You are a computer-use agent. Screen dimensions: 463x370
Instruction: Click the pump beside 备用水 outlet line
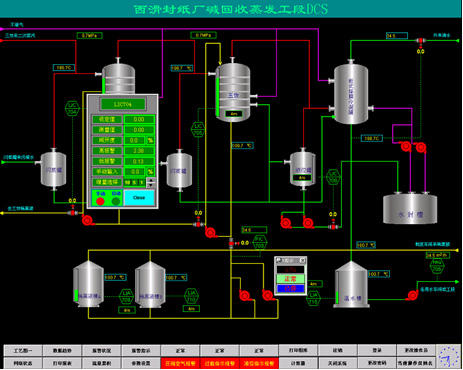413,295
